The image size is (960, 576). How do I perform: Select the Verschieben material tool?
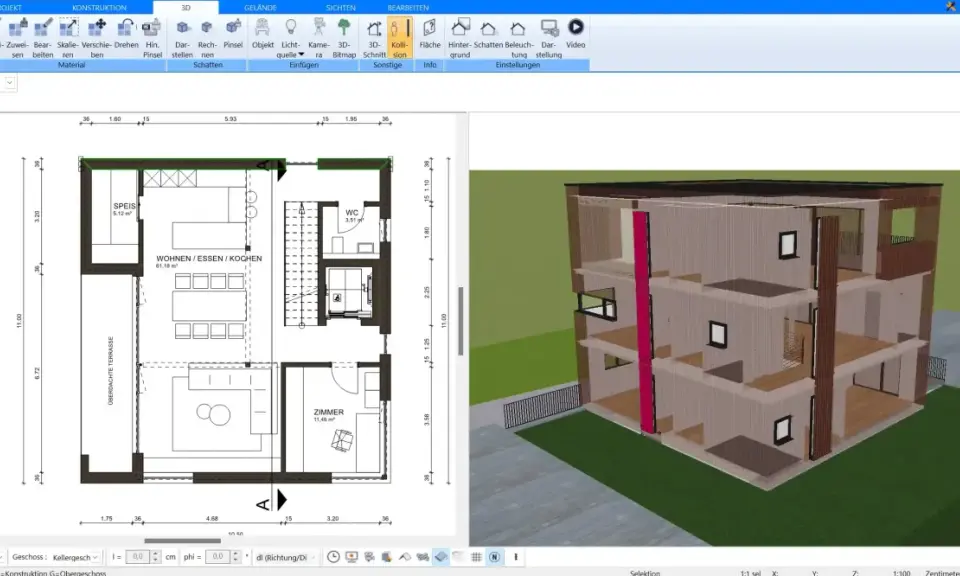click(97, 38)
